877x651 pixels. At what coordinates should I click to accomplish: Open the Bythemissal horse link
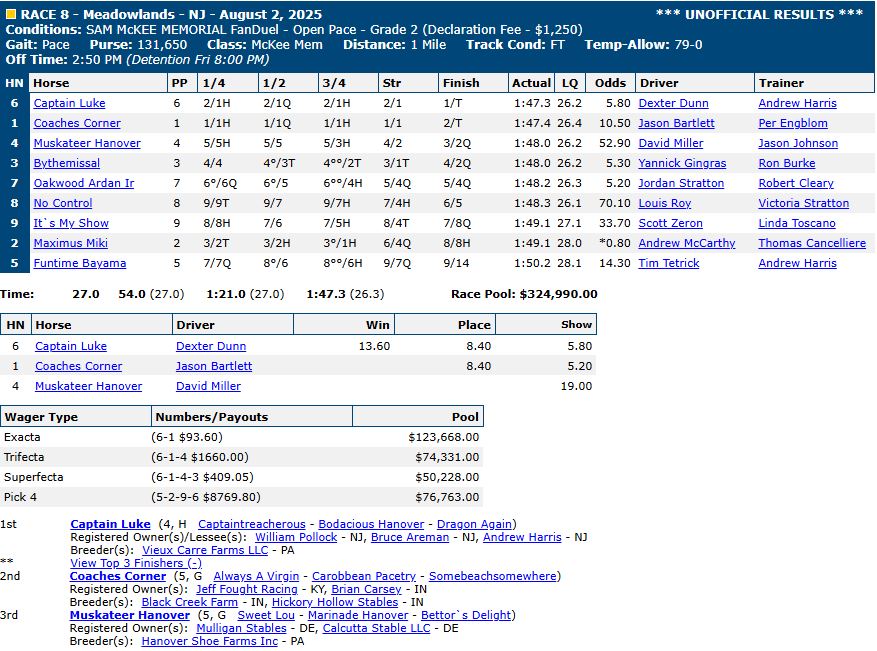coord(67,163)
